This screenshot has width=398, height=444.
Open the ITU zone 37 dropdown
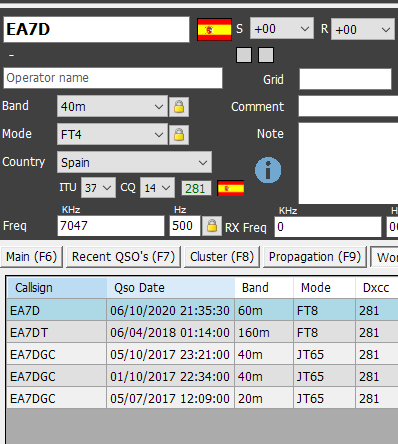[98, 188]
